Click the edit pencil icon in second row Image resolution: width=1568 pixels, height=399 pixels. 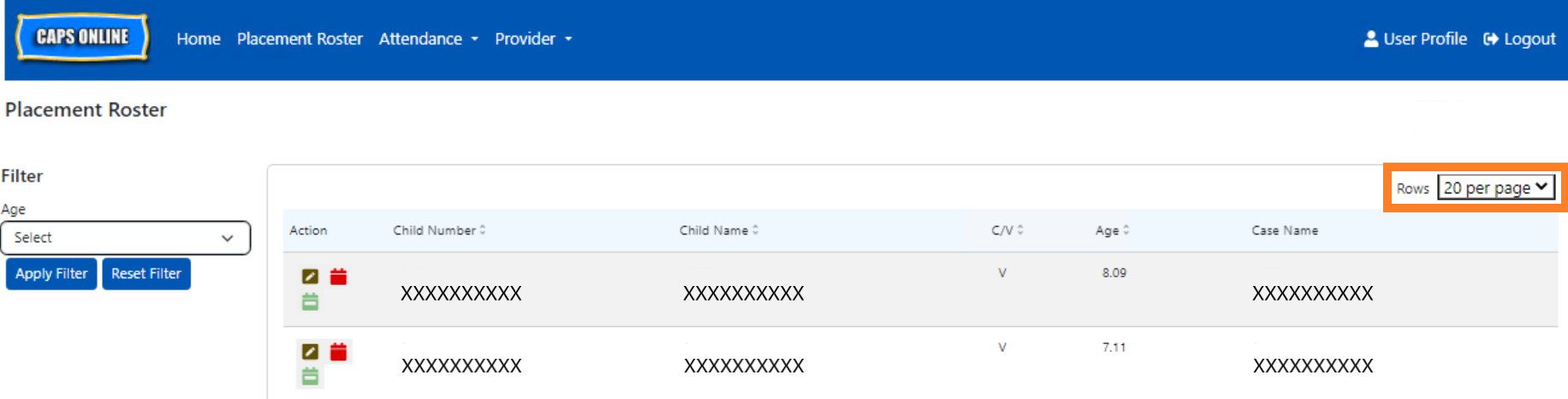(310, 352)
